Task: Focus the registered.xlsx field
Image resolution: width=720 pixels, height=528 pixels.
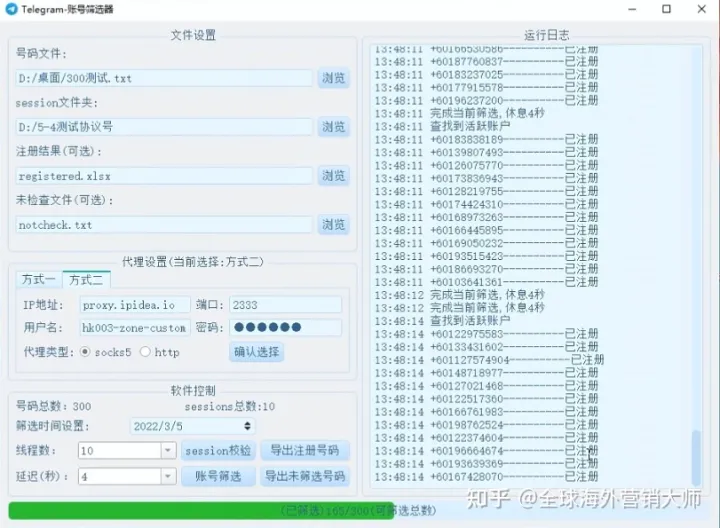Action: point(164,176)
